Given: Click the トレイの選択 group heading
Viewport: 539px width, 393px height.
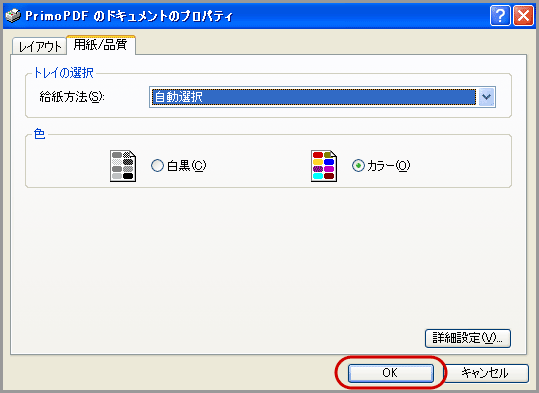Looking at the screenshot, I should pyautogui.click(x=63, y=73).
